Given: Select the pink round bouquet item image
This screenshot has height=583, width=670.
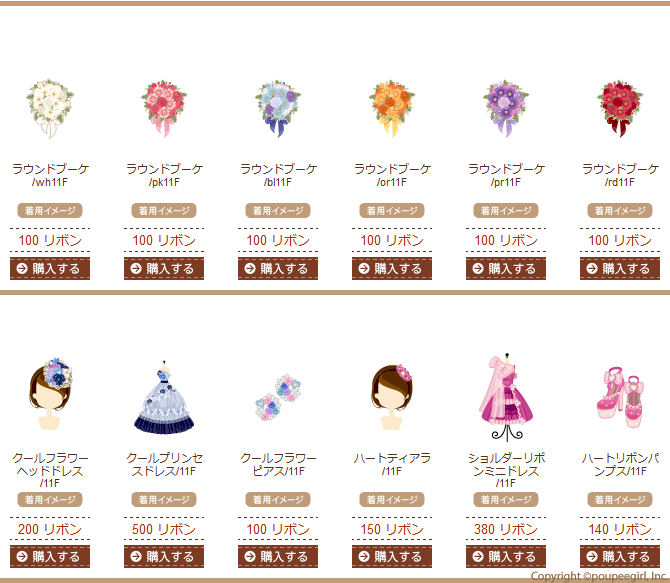Looking at the screenshot, I should click(x=164, y=108).
